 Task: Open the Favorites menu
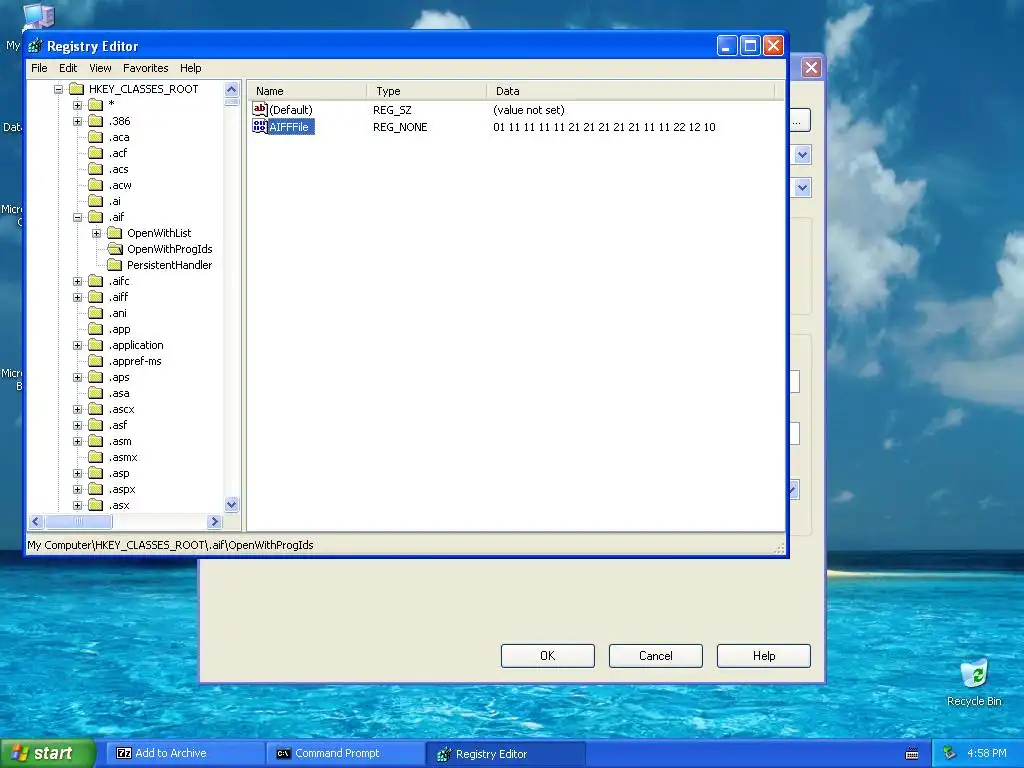tap(146, 68)
